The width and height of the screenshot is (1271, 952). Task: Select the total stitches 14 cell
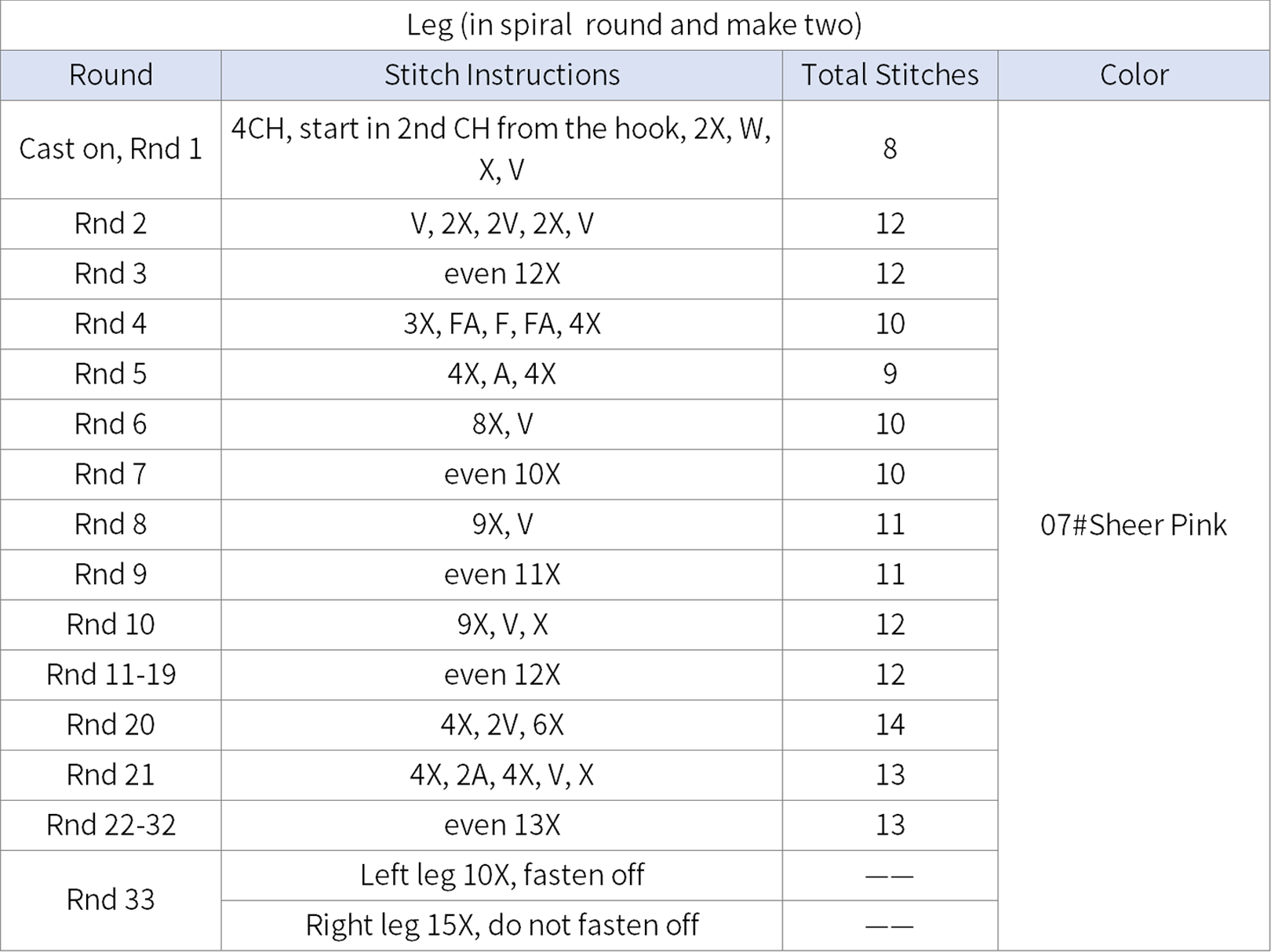coord(890,725)
